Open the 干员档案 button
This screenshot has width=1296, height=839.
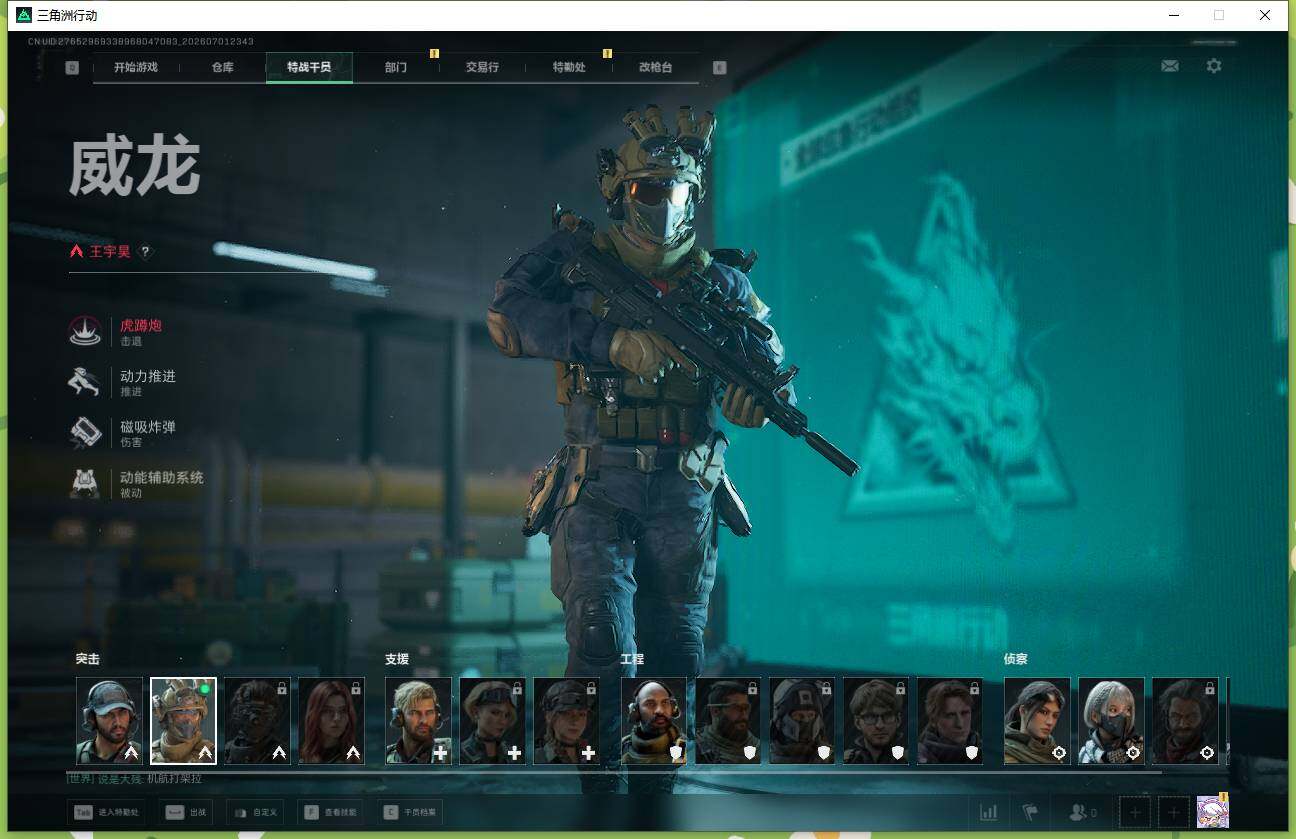point(409,812)
